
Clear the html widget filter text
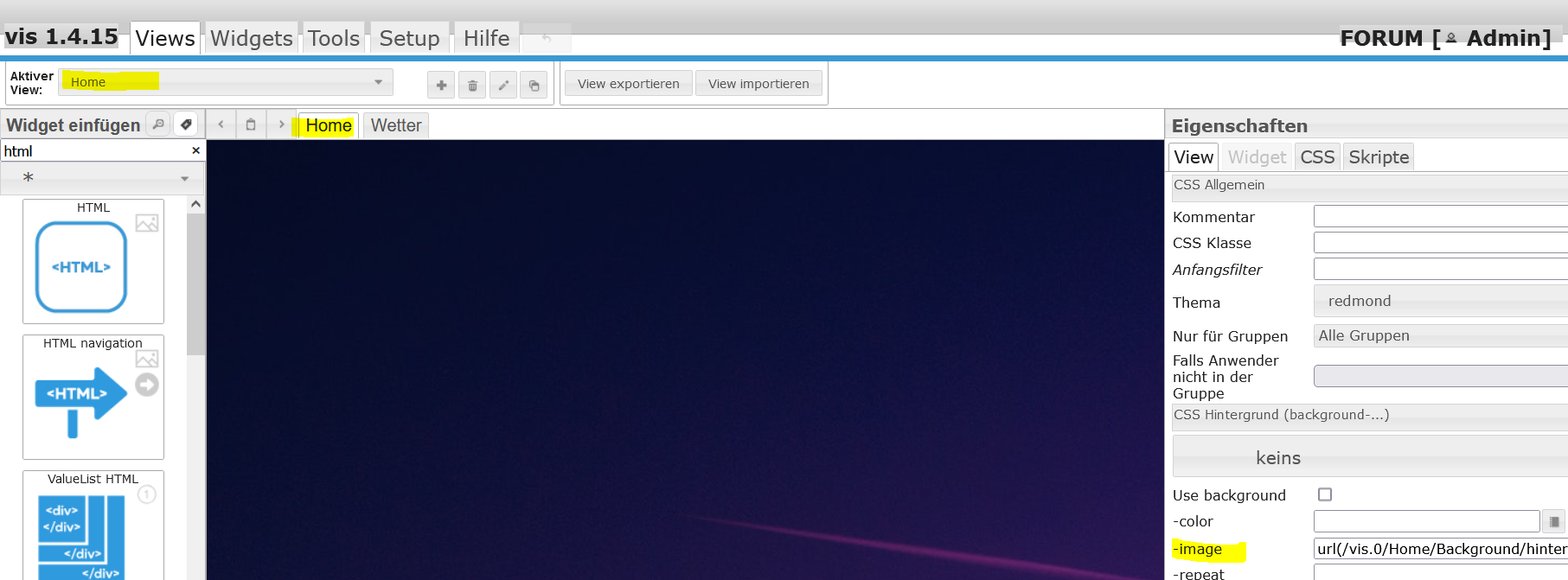coord(196,150)
